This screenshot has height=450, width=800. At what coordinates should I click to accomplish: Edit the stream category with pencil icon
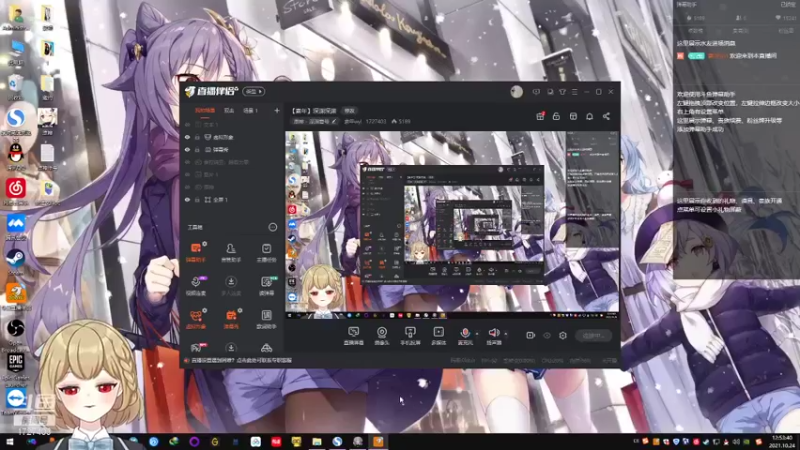tap(334, 121)
